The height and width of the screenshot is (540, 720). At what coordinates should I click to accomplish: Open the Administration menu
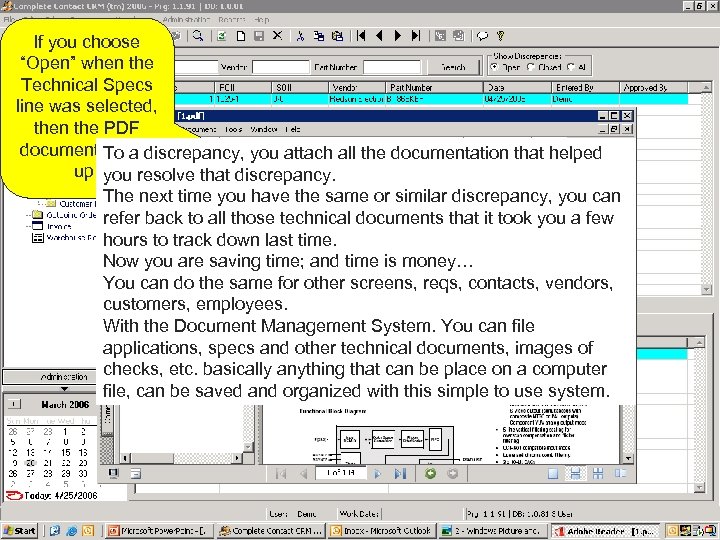point(186,20)
